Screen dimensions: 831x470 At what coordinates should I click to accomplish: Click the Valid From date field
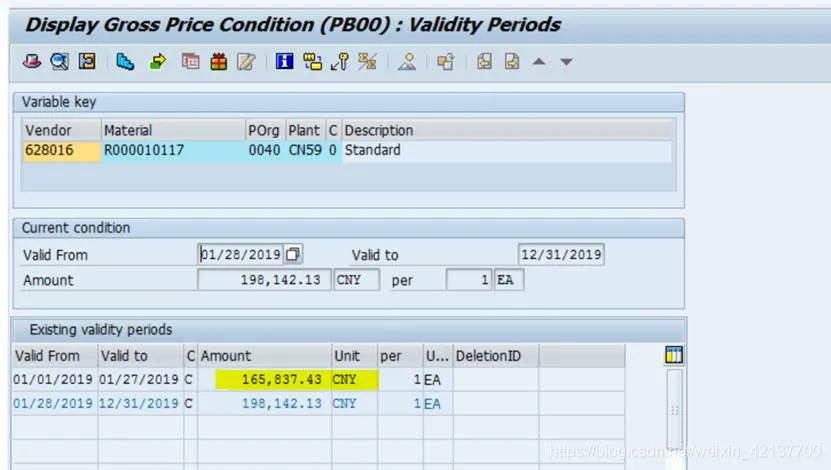[x=241, y=254]
